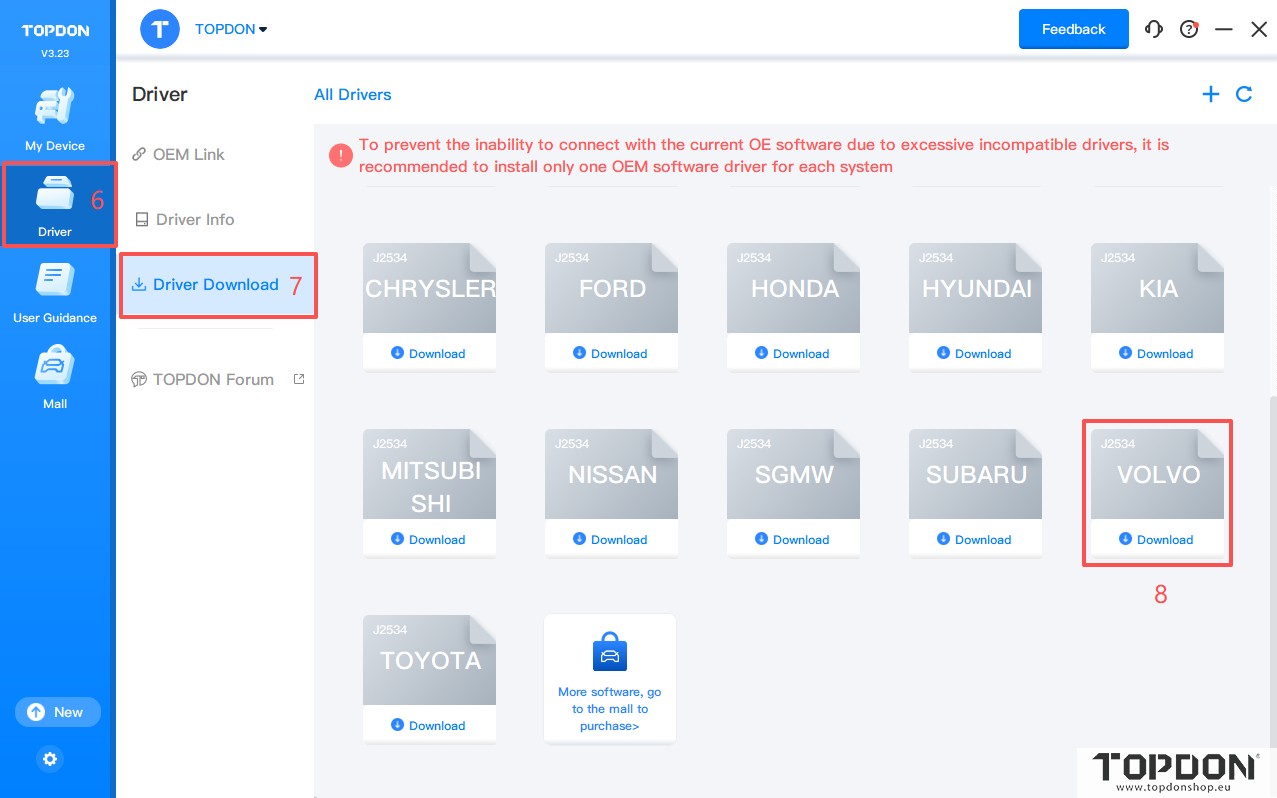Click the TOPDON account avatar
This screenshot has height=798, width=1277.
click(x=160, y=29)
